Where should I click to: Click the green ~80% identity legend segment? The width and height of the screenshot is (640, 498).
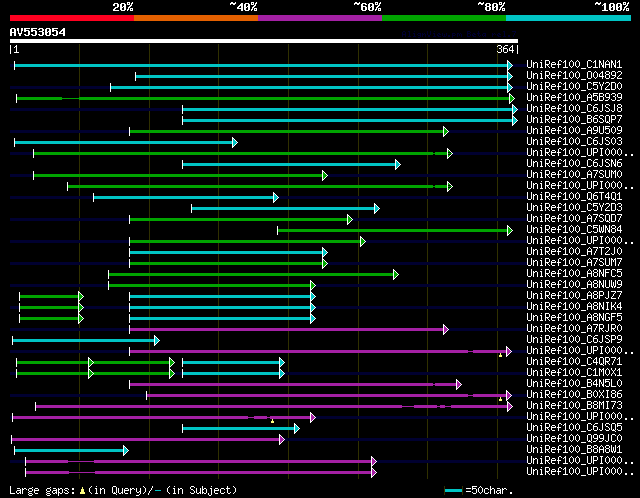click(x=444, y=18)
